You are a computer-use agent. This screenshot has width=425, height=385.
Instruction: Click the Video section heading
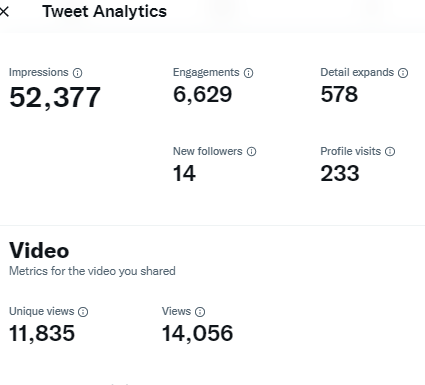[39, 250]
